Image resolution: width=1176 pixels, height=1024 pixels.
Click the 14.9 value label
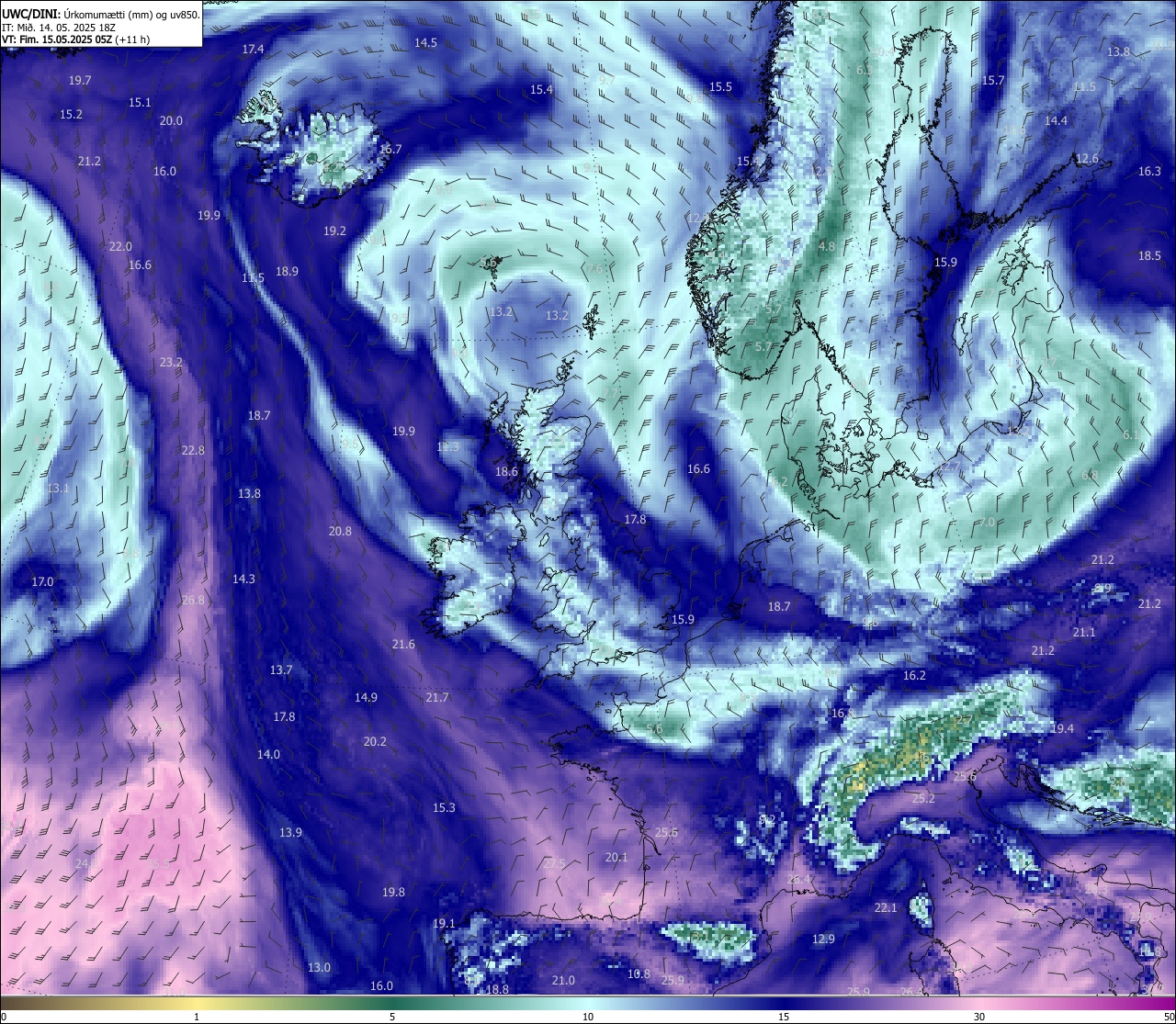pos(366,698)
